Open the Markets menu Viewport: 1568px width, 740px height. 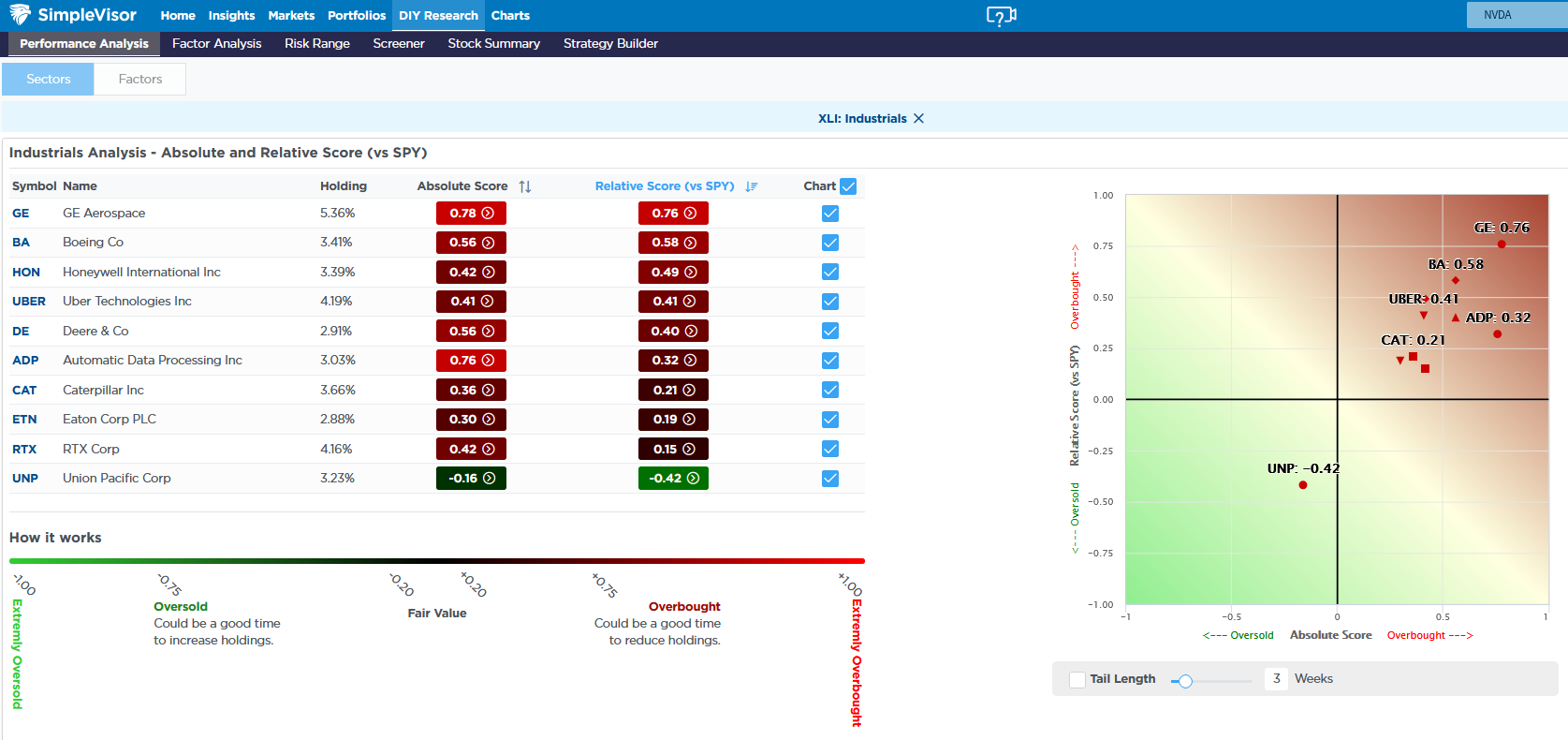291,16
